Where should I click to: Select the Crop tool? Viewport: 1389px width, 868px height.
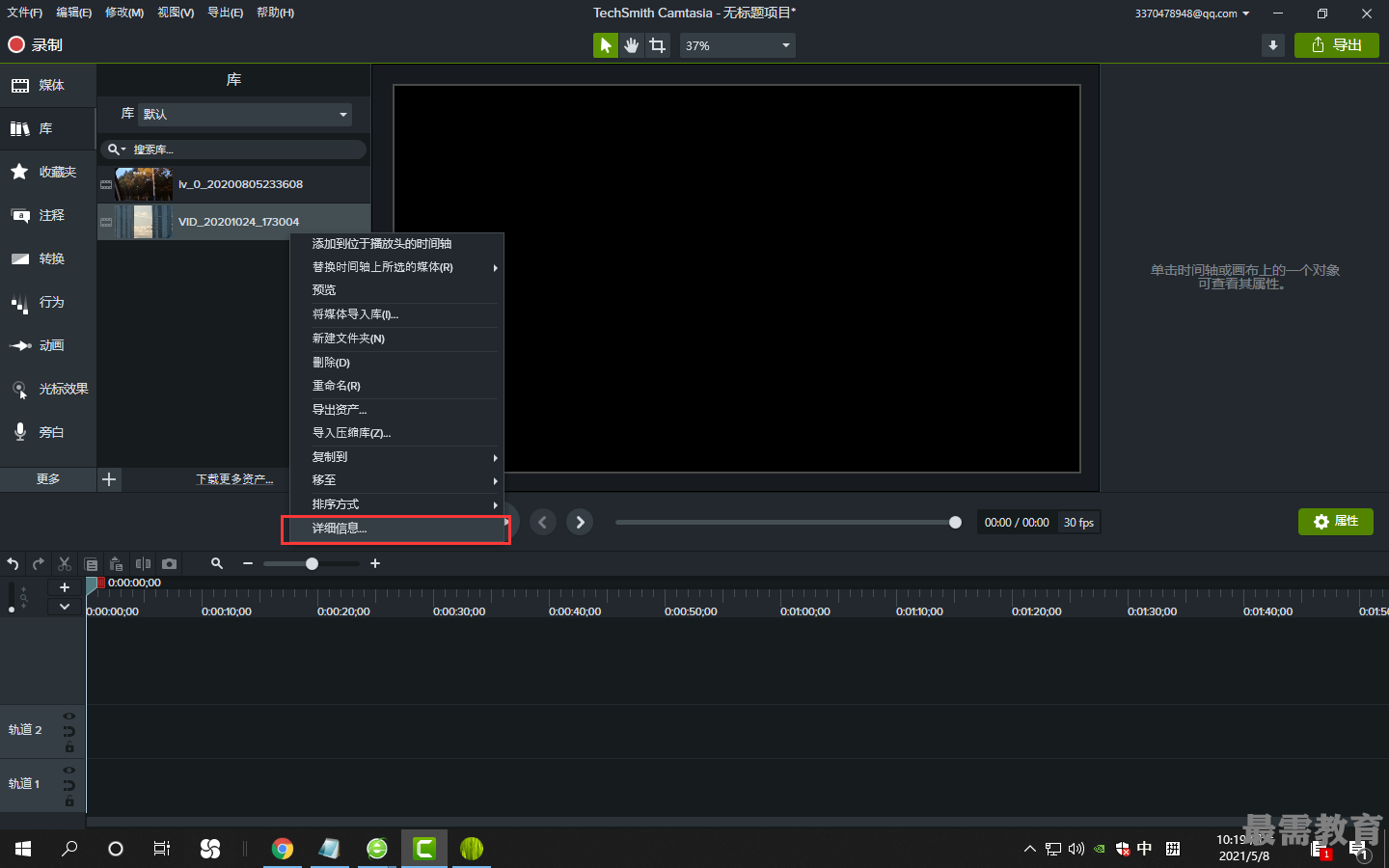pos(658,45)
